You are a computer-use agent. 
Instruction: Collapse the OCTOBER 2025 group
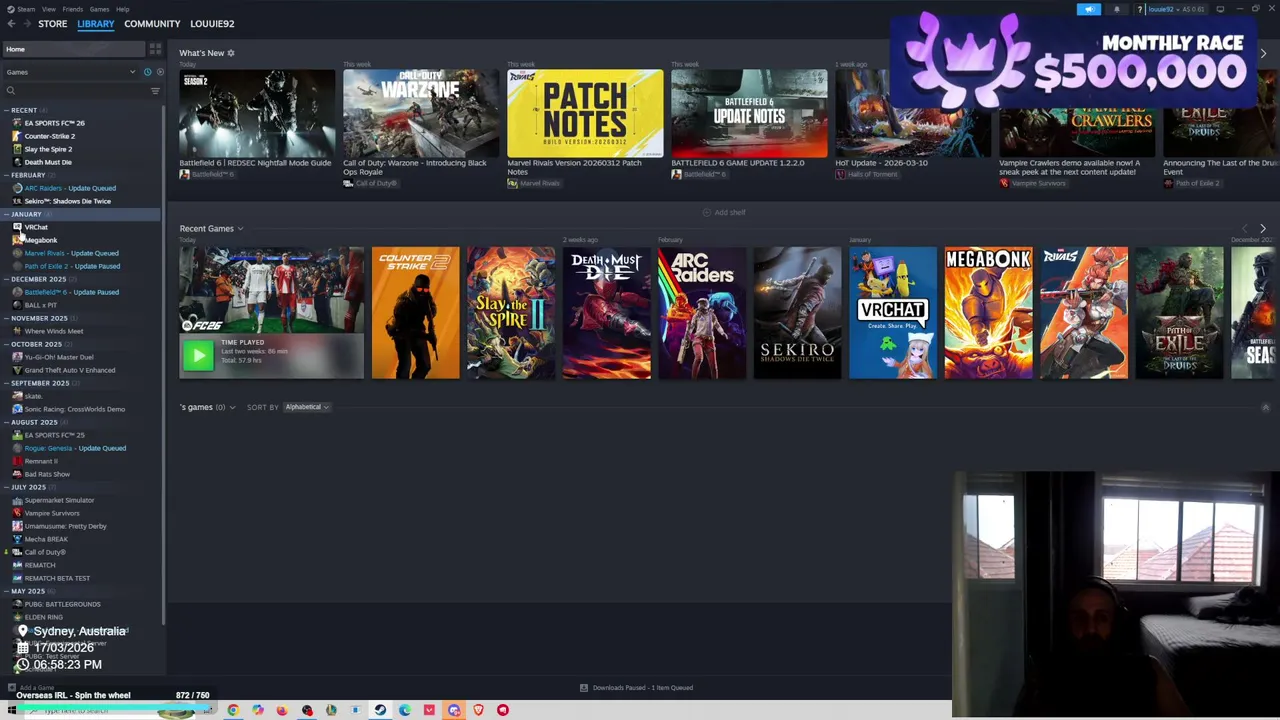point(6,344)
